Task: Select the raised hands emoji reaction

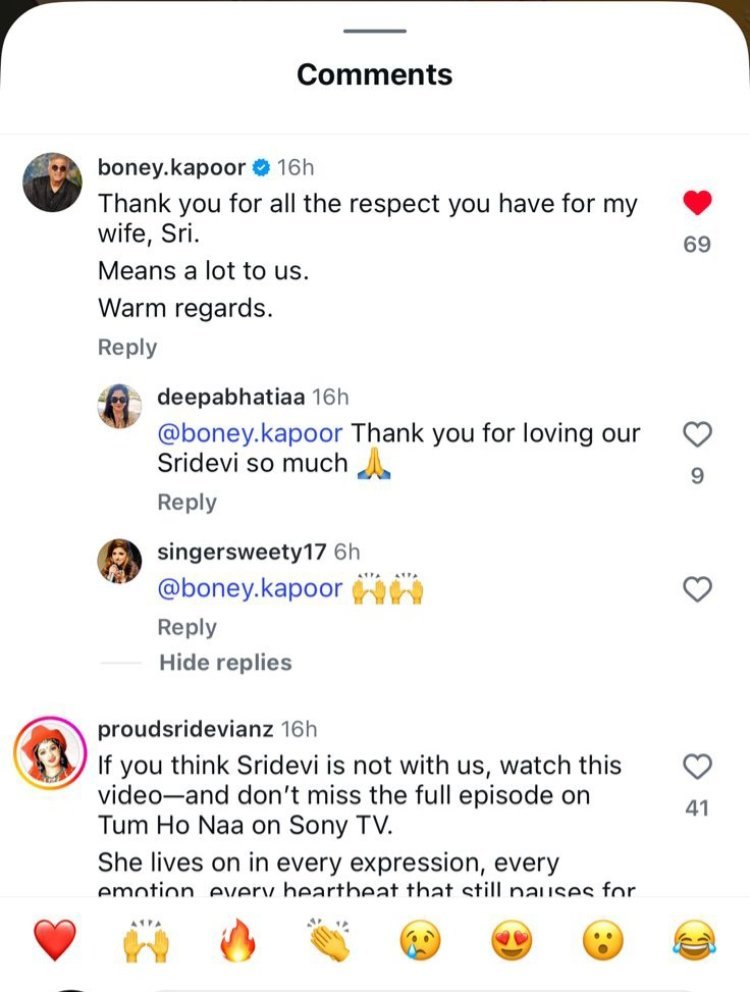Action: [146, 941]
